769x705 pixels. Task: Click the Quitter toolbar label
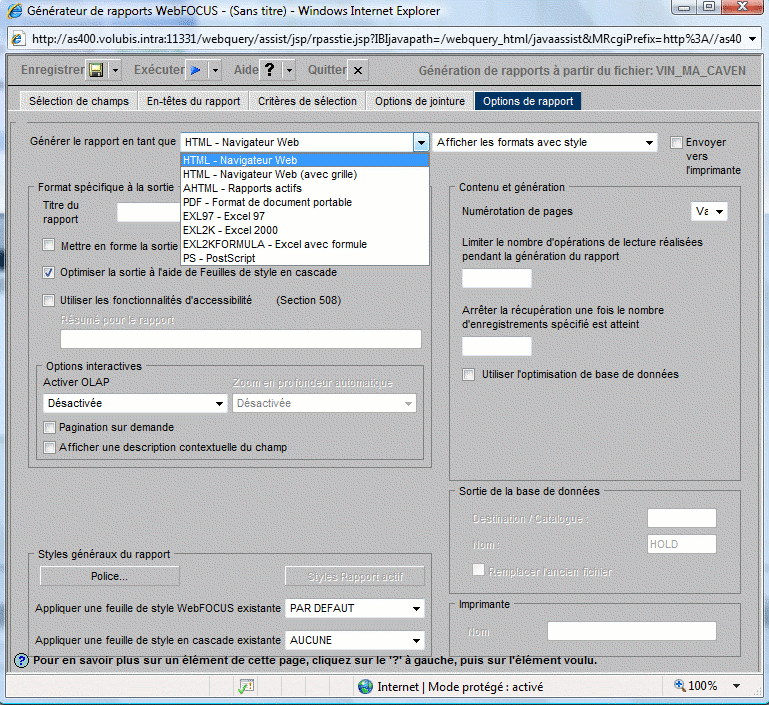coord(327,70)
